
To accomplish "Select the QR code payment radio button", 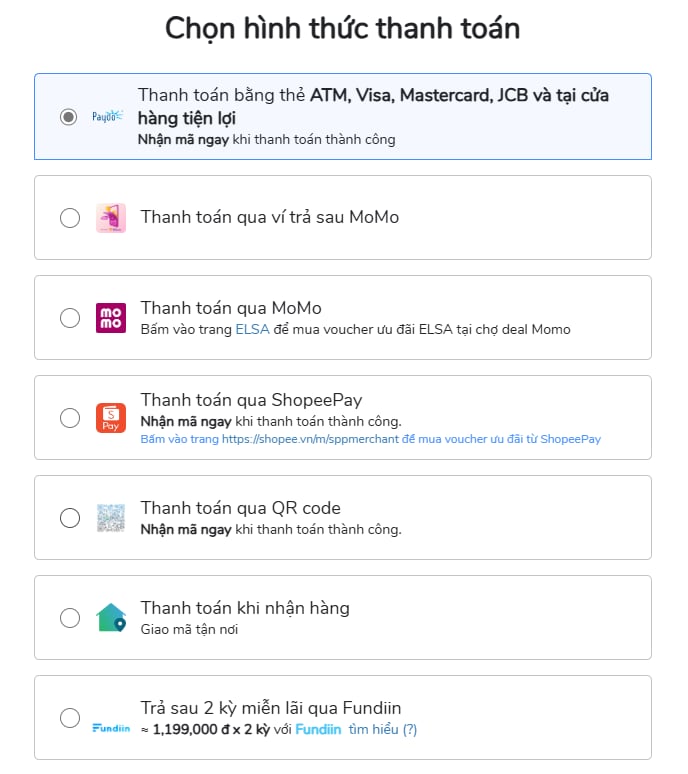I will [x=70, y=518].
